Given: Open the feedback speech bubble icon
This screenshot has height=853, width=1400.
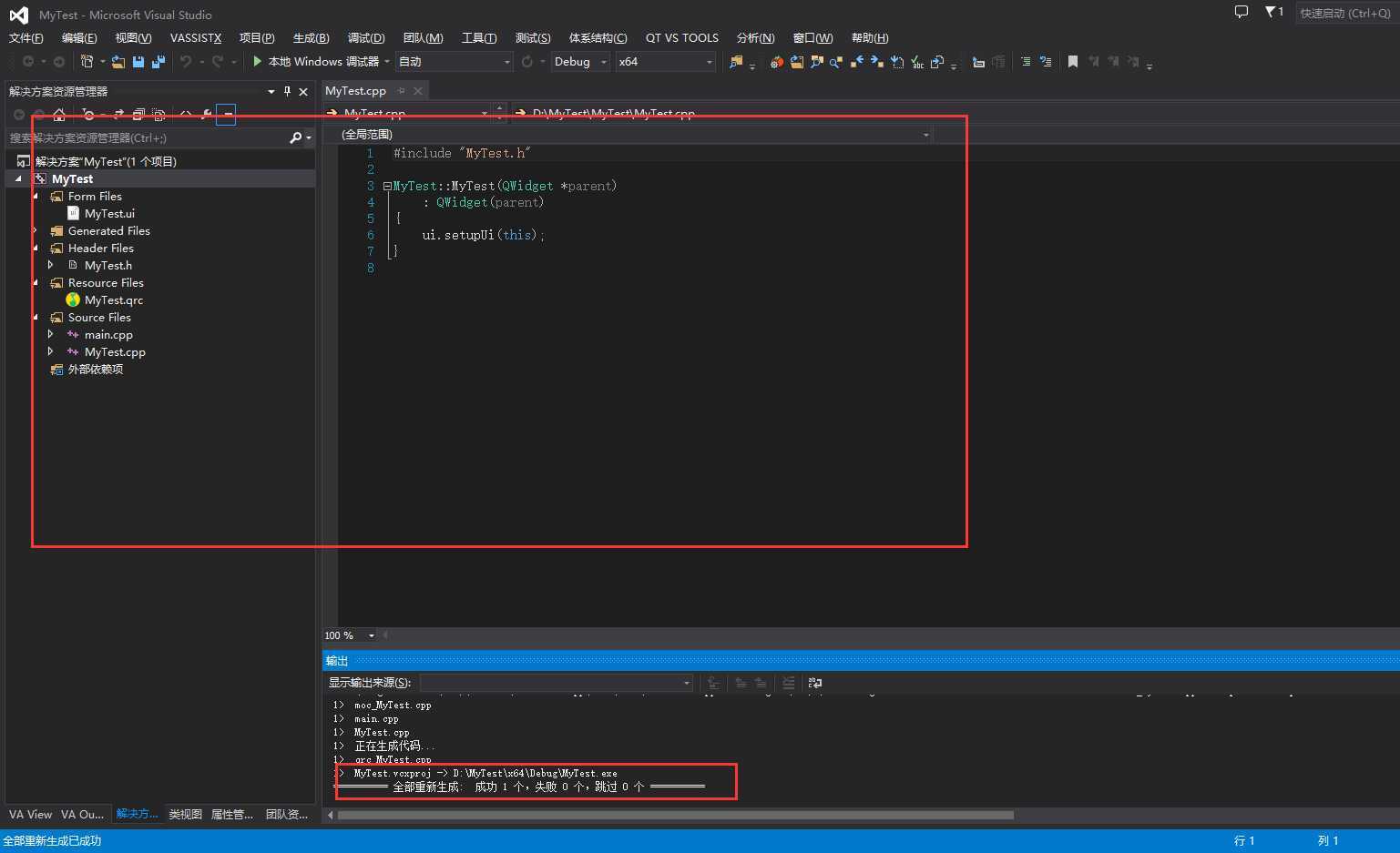Looking at the screenshot, I should point(1241,12).
